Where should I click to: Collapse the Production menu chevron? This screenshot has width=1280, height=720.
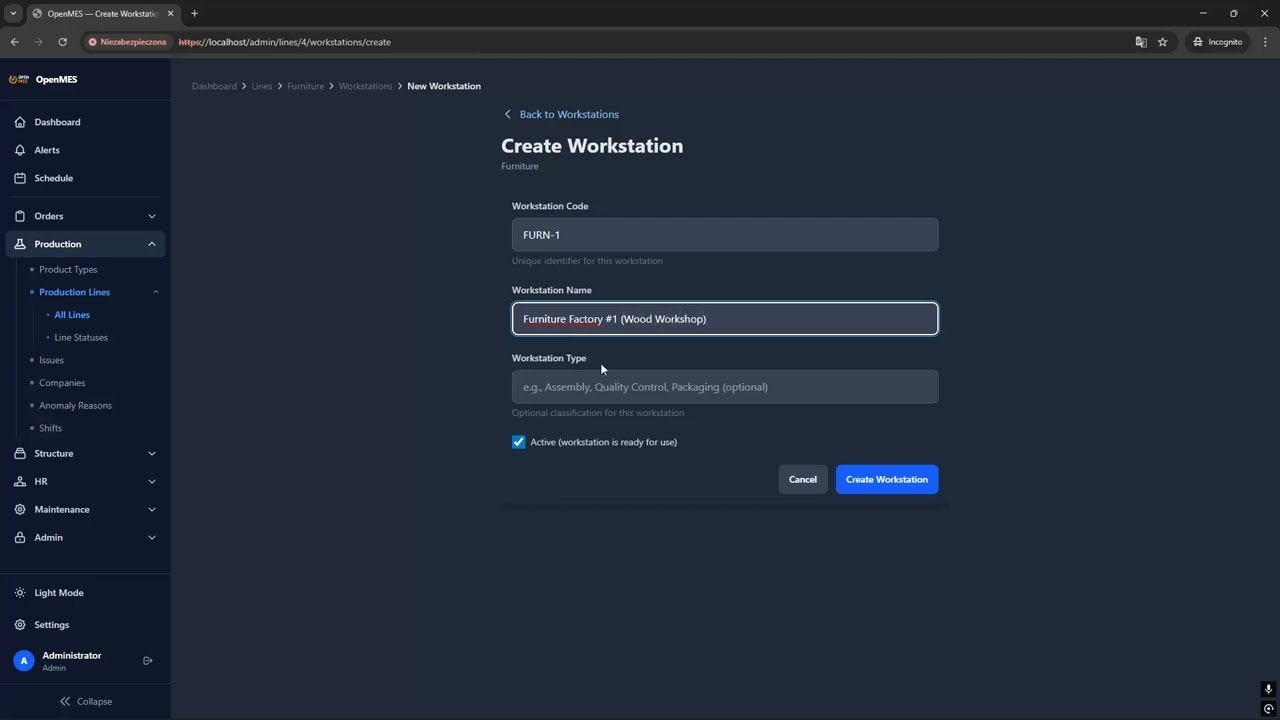pos(152,244)
